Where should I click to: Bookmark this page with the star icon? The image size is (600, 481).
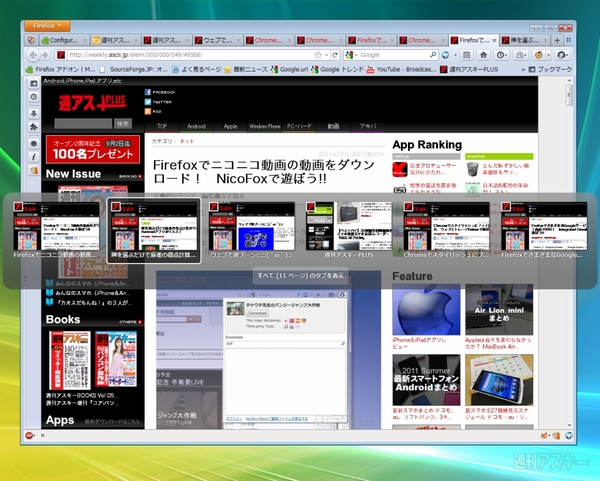[x=318, y=55]
